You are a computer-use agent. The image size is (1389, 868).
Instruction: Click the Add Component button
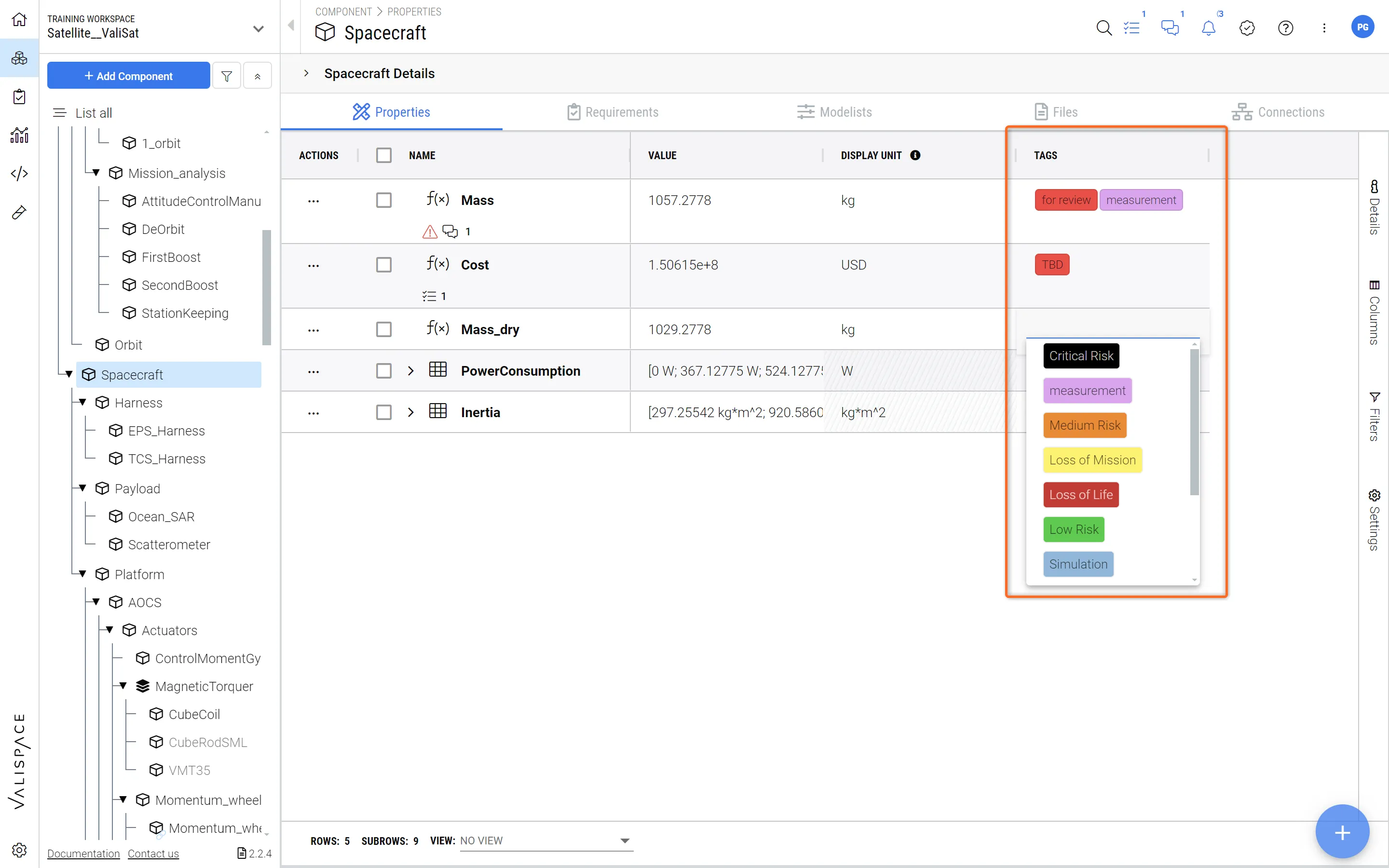click(x=128, y=76)
